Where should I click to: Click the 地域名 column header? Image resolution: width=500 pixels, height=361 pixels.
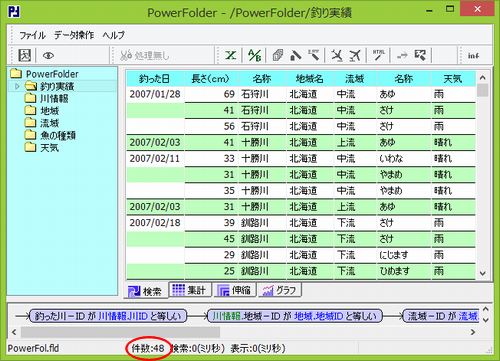[310, 79]
